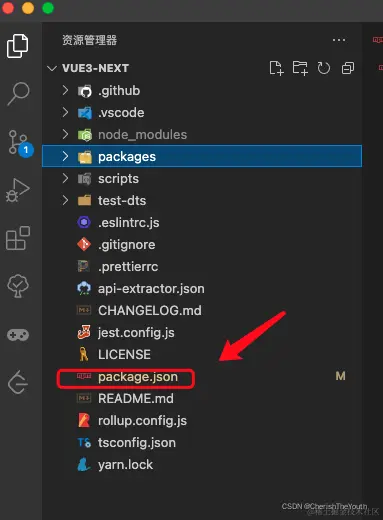This screenshot has height=520, width=383.
Task: Click the New Folder icon in explorer header
Action: 300,68
